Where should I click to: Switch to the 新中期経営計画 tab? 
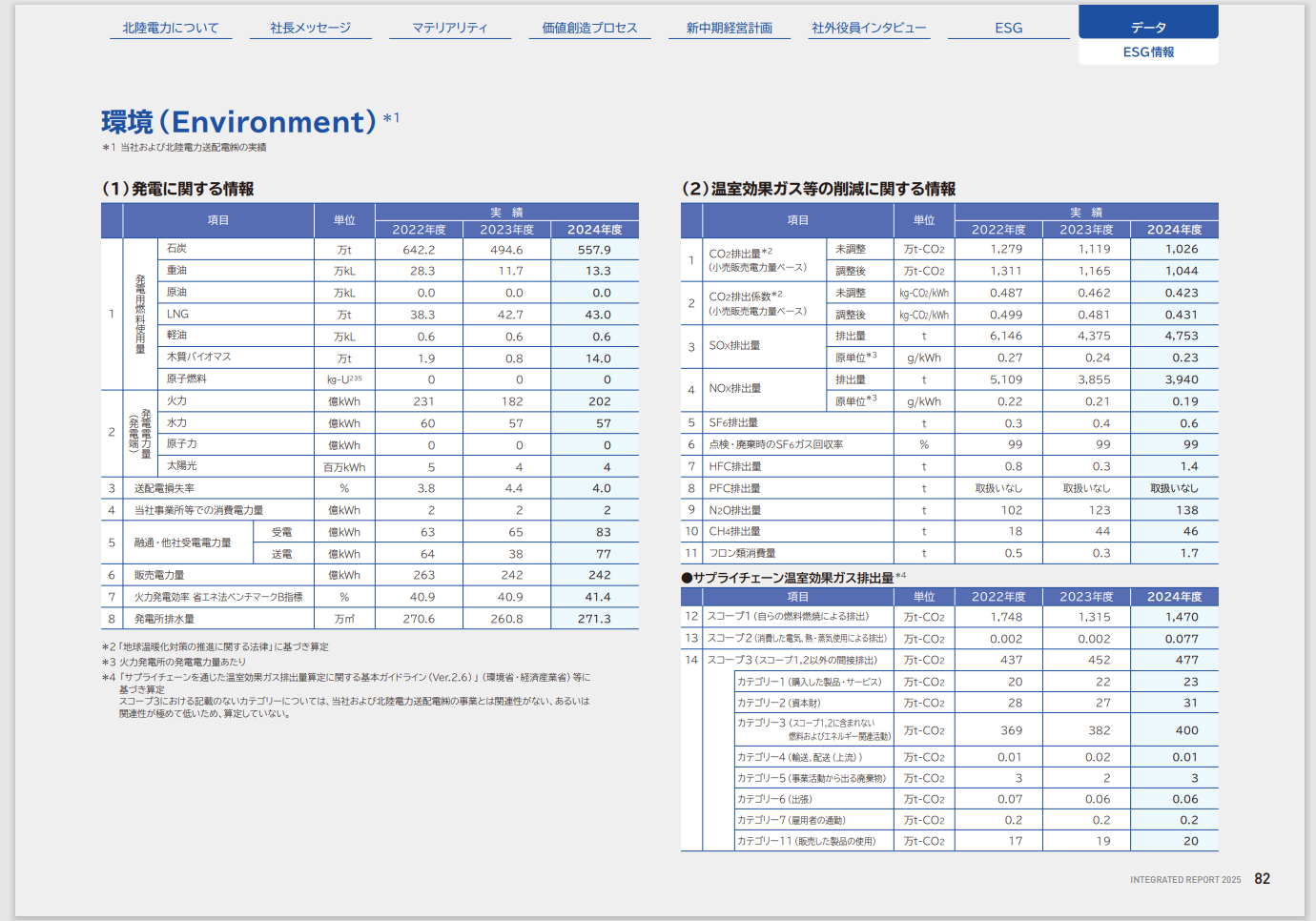(x=730, y=28)
